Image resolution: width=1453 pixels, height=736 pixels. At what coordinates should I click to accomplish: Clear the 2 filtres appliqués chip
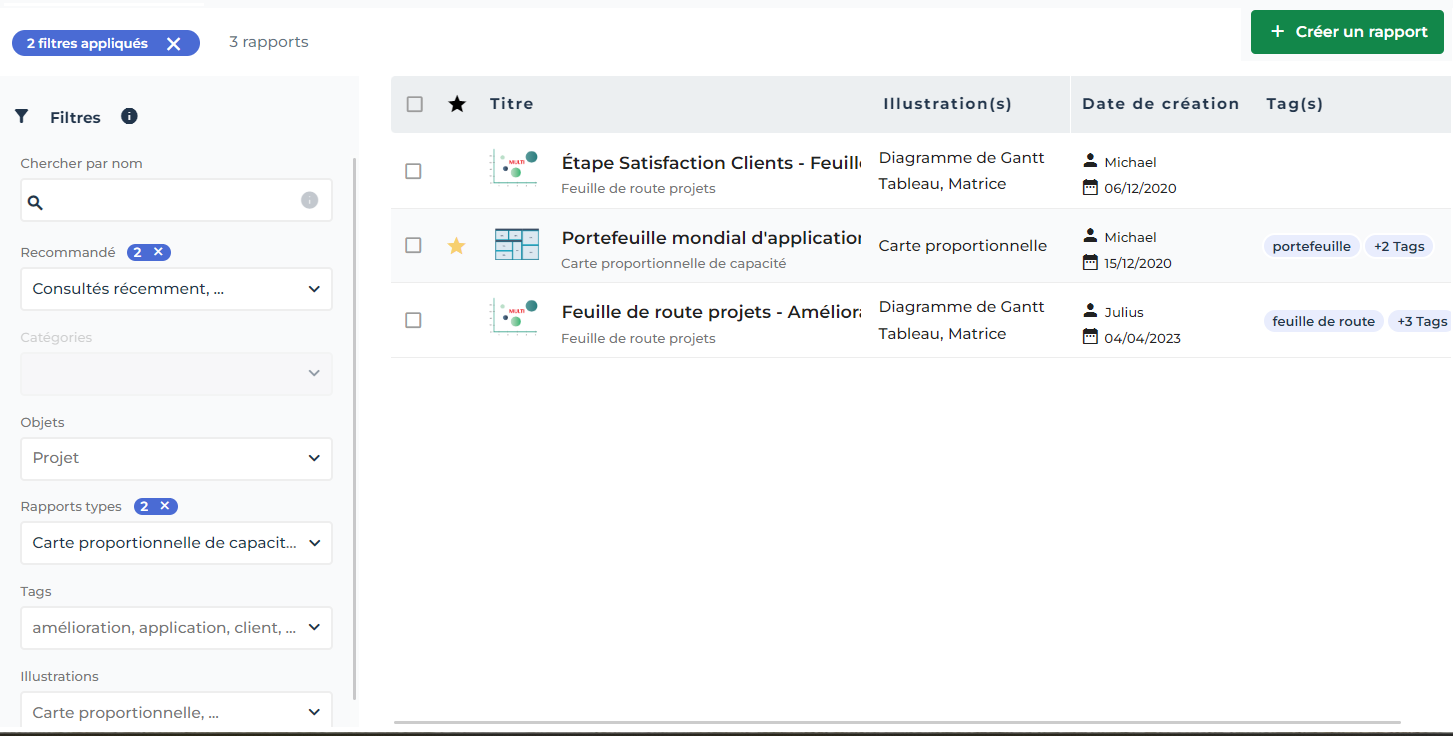(x=174, y=43)
